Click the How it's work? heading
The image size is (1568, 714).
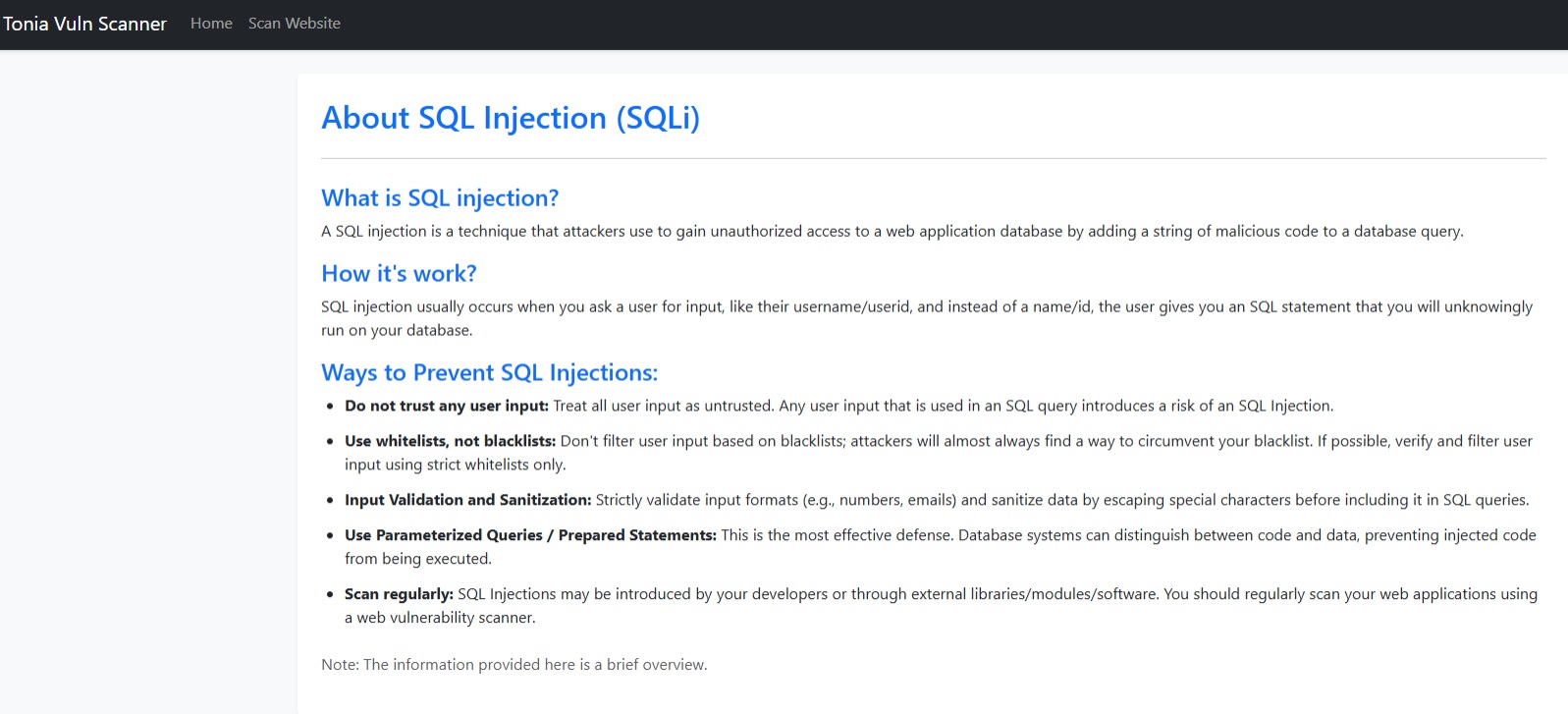(x=399, y=274)
